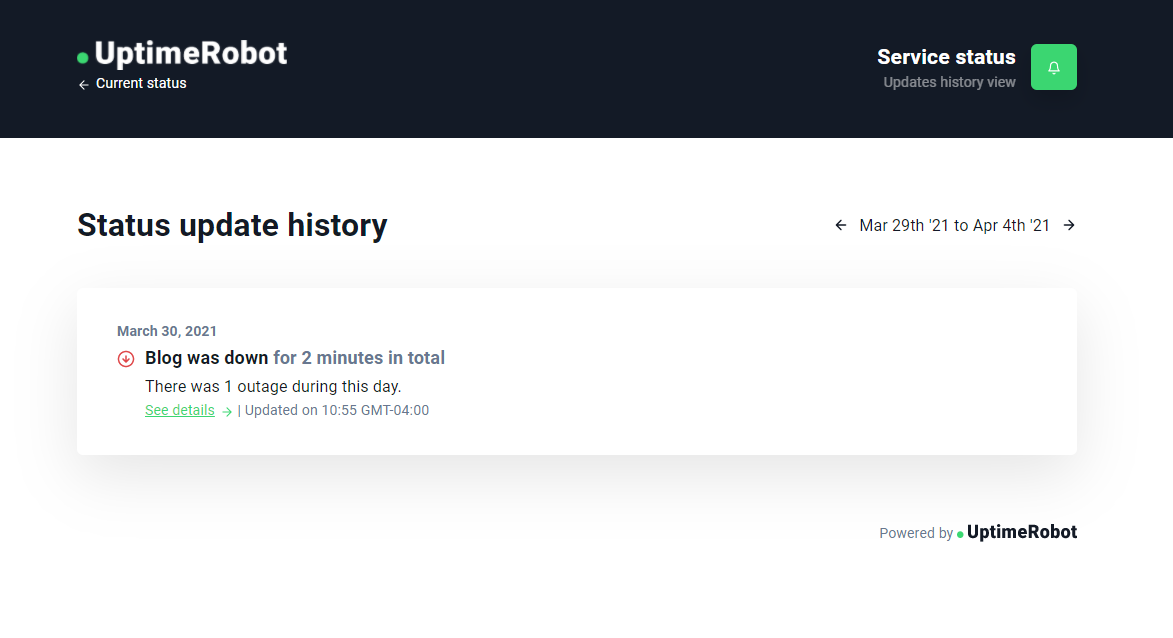The width and height of the screenshot is (1173, 638).
Task: Click the green bell subscribe button
Action: click(1053, 67)
